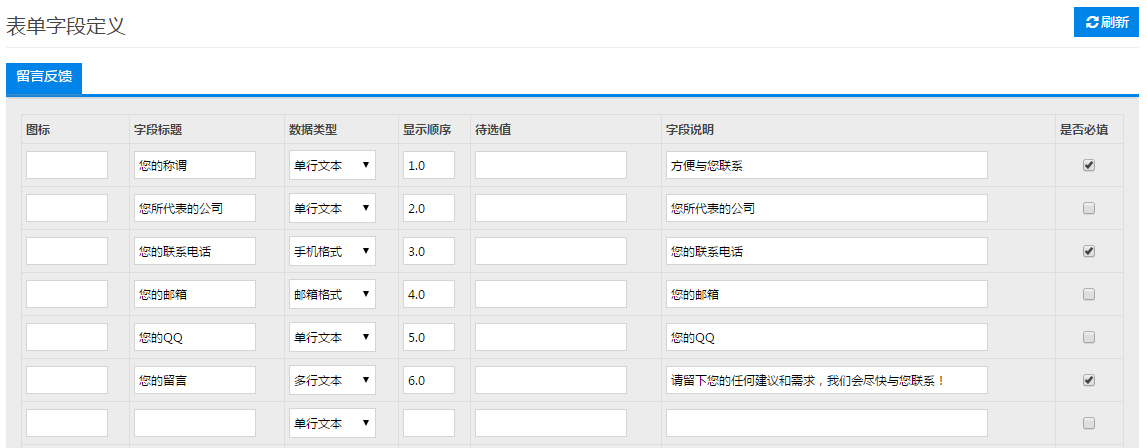This screenshot has height=448, width=1147.
Task: Expand the 手机格式 data type dropdown
Action: pyautogui.click(x=332, y=251)
